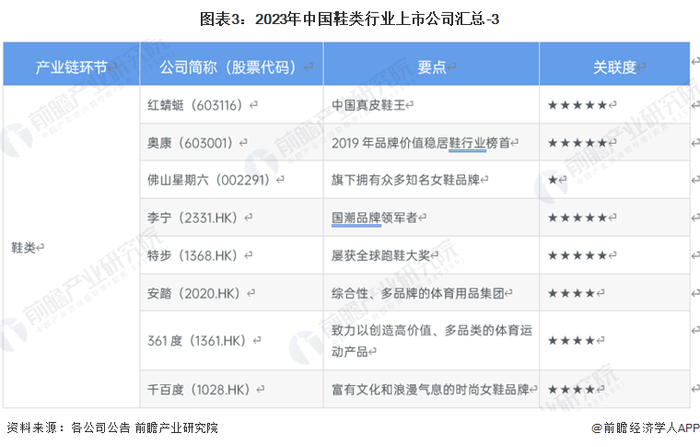Select the 奥康（603001） cell
Viewport: 700px width, 447px height.
coord(231,143)
